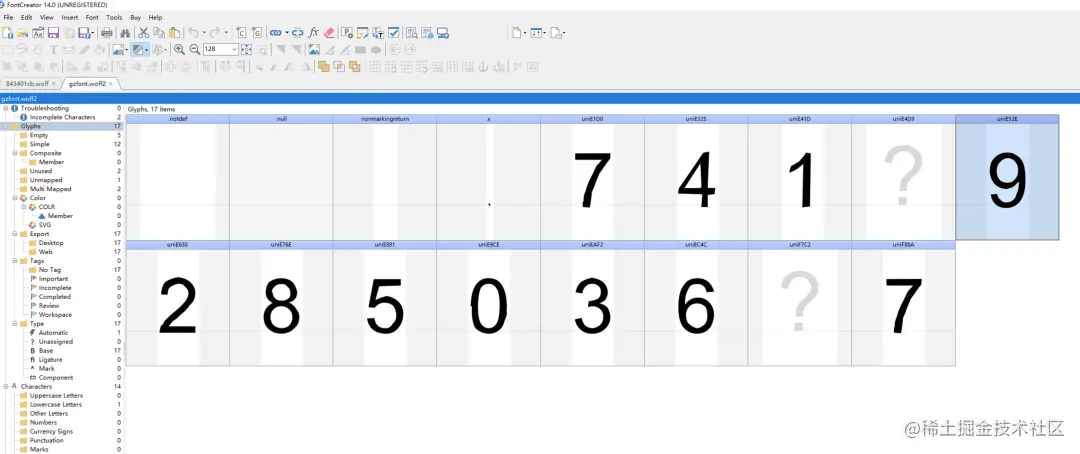Click the background image icon in toolbar

pyautogui.click(x=314, y=50)
